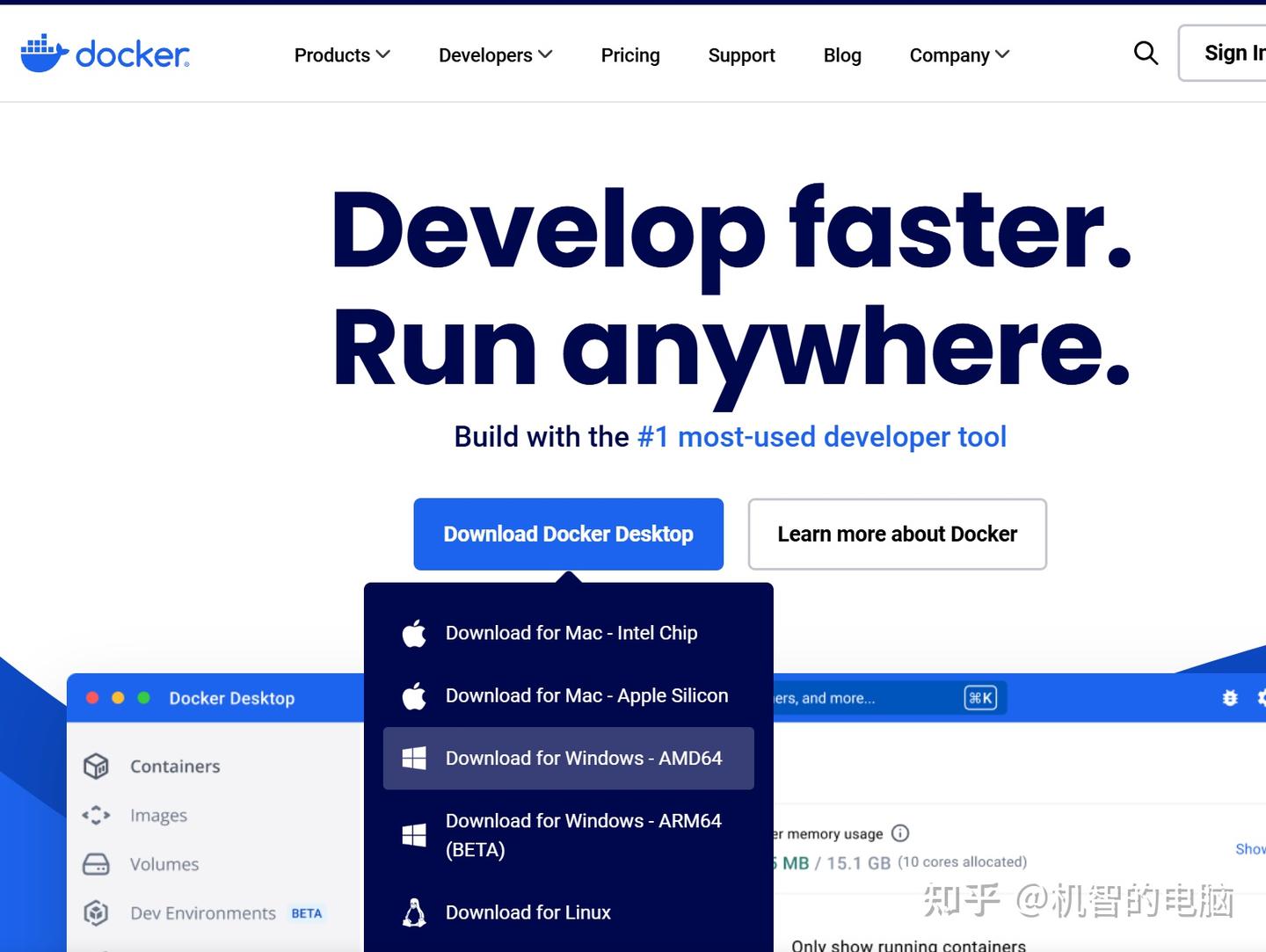Select Download for Windows - AMD64
Viewport: 1266px width, 952px height.
[569, 758]
